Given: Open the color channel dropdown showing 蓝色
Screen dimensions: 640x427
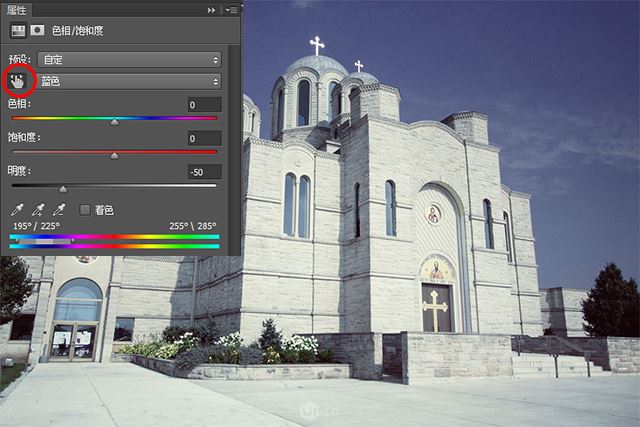Looking at the screenshot, I should click(129, 81).
